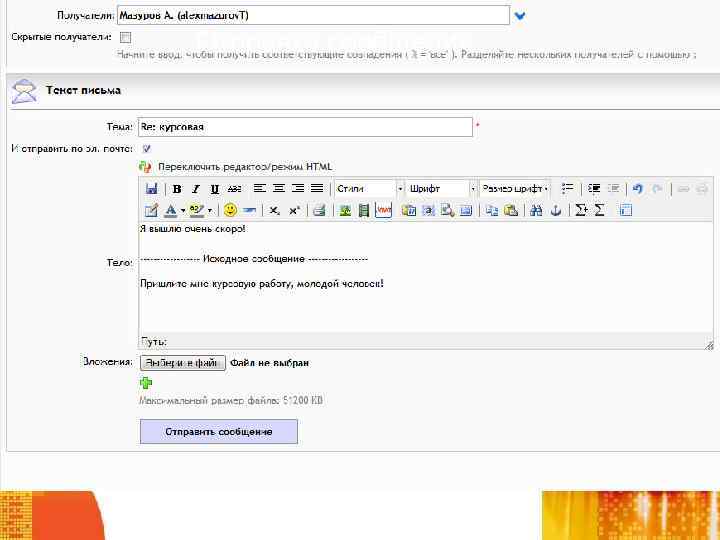Insert a smiley emoticon
Image resolution: width=720 pixels, height=540 pixels.
coord(230,210)
